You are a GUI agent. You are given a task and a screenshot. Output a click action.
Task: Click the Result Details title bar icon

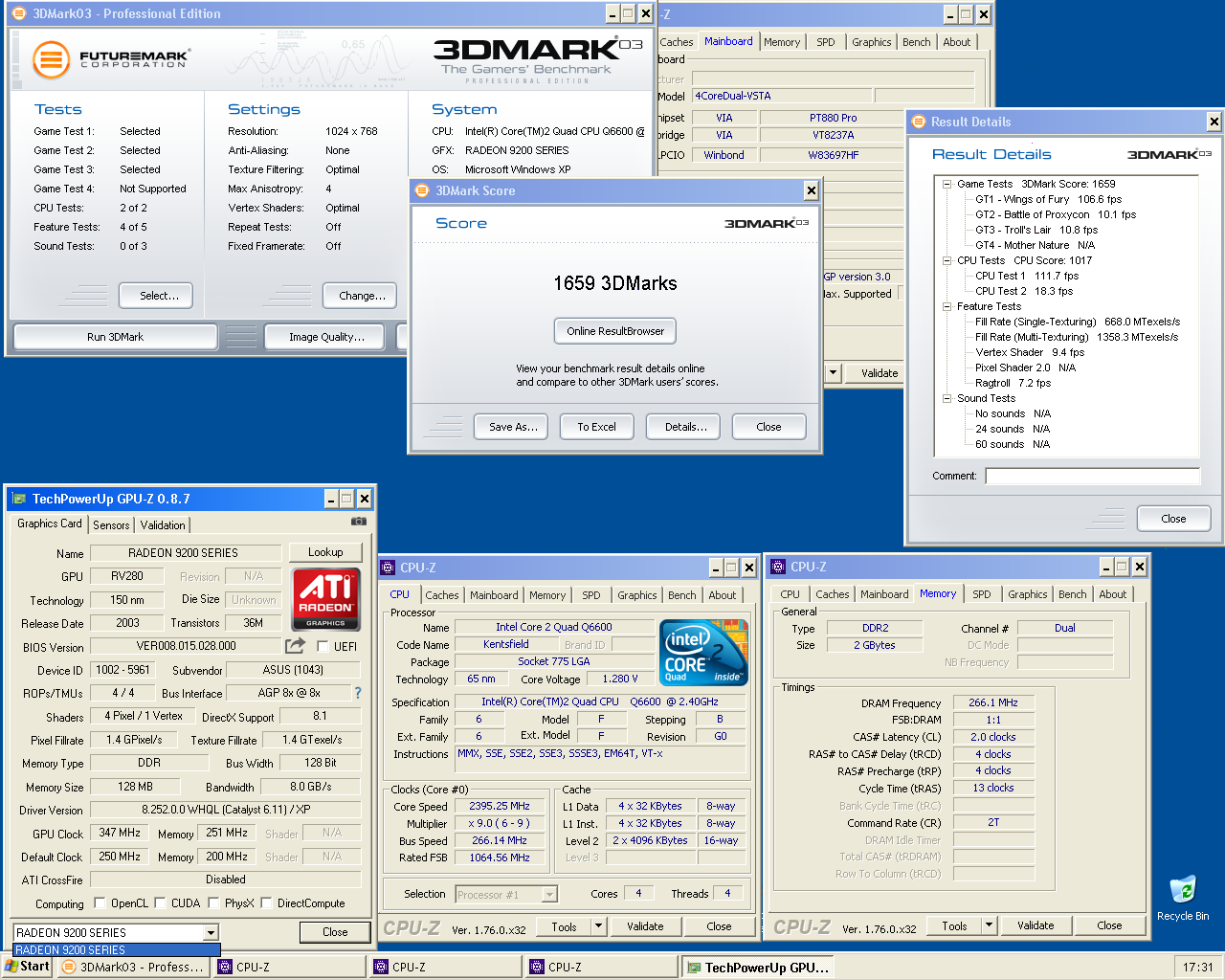pos(919,122)
